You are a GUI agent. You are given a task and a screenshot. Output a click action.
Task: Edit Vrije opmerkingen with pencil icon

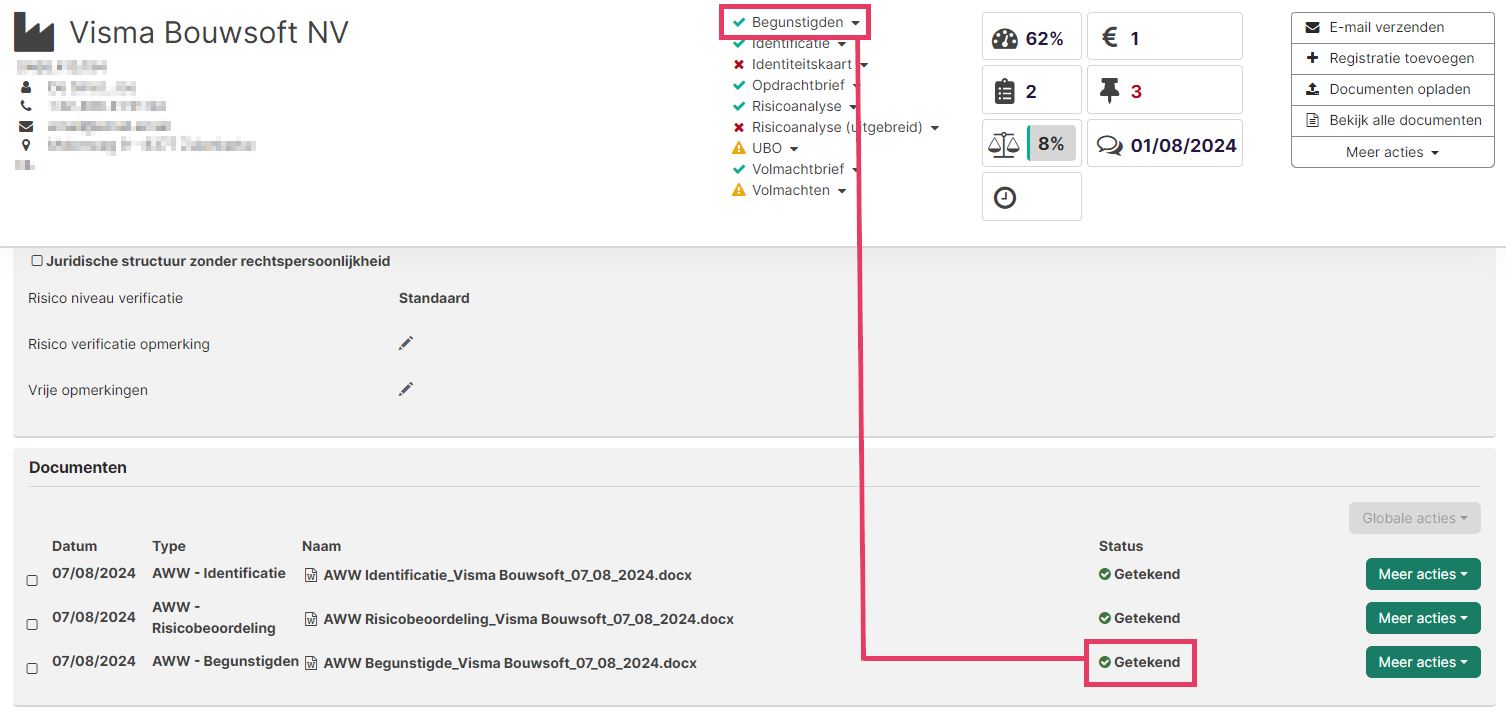click(405, 389)
